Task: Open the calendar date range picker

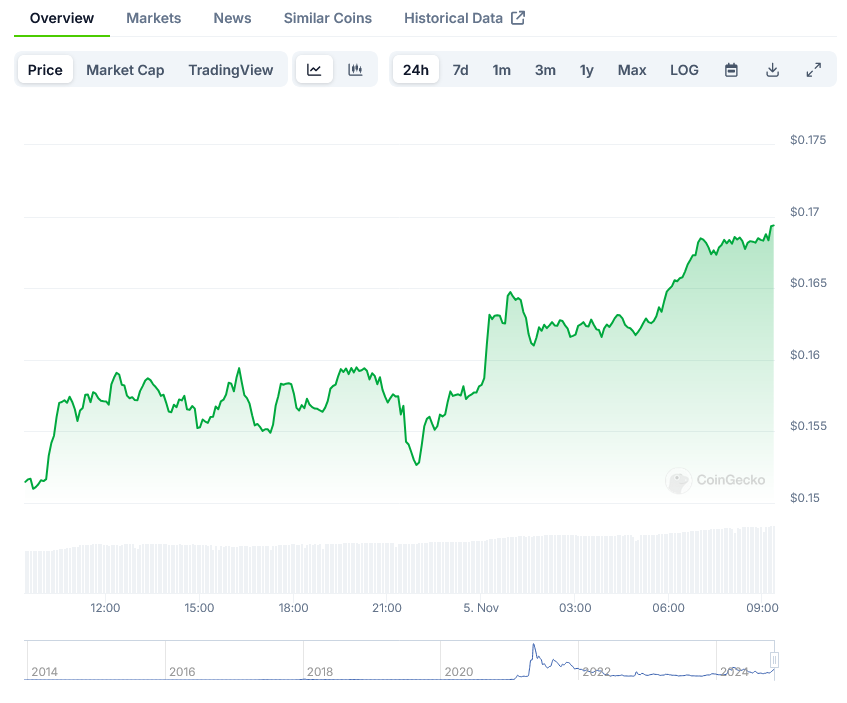Action: pos(731,70)
